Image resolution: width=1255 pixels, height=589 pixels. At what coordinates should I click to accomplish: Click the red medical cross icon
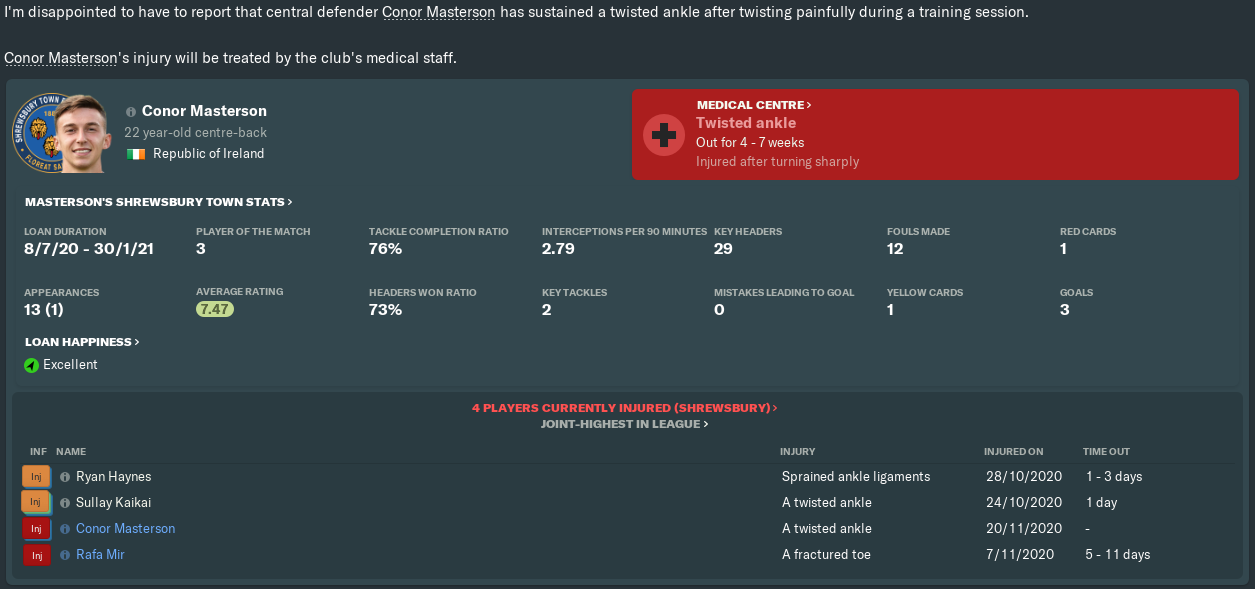click(663, 134)
